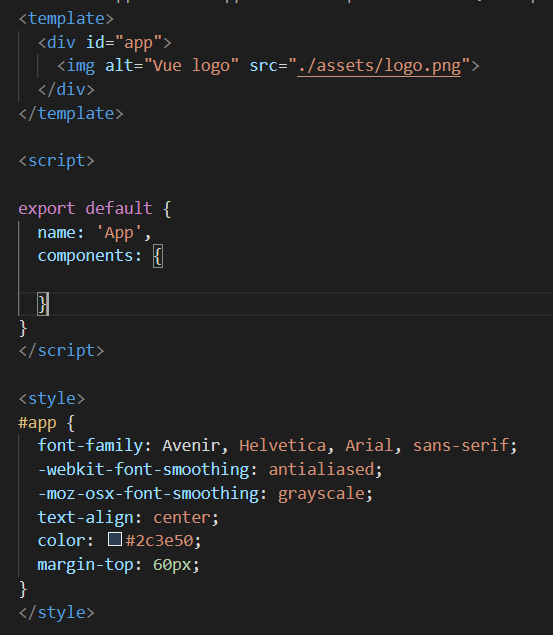This screenshot has width=553, height=635.
Task: Click the opening template tag
Action: click(66, 19)
